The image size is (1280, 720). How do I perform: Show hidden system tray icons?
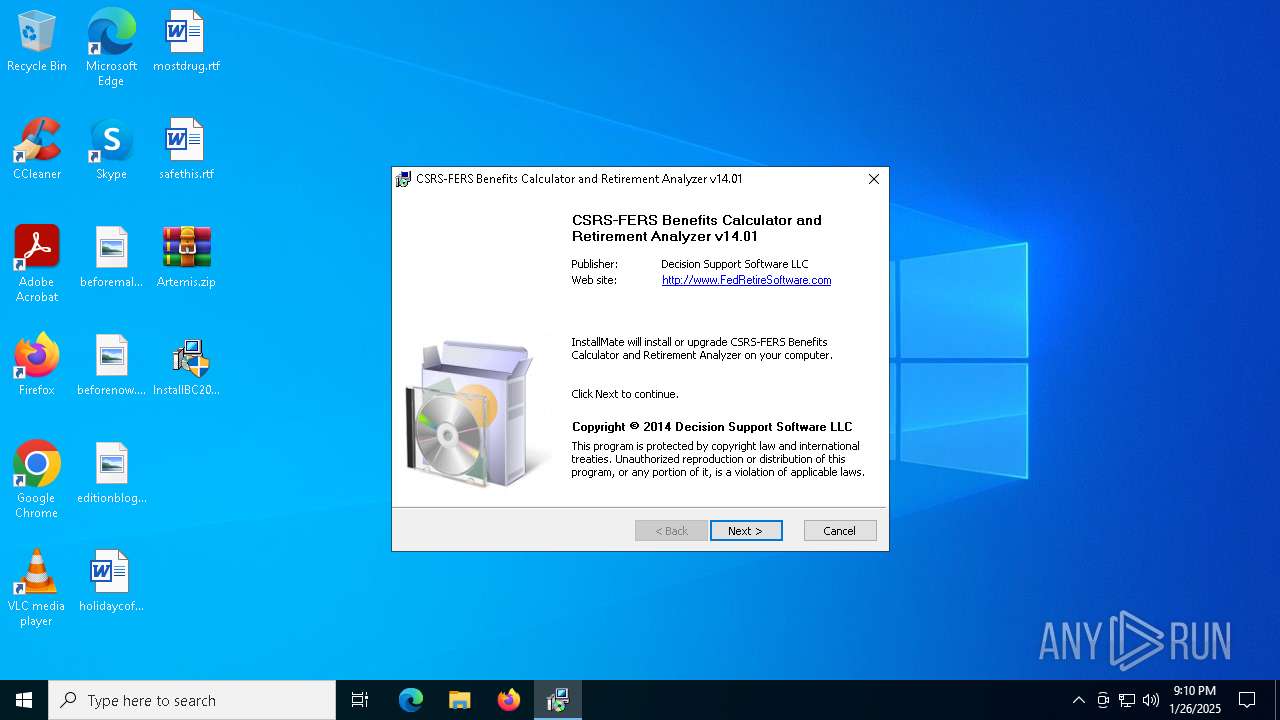[1078, 700]
